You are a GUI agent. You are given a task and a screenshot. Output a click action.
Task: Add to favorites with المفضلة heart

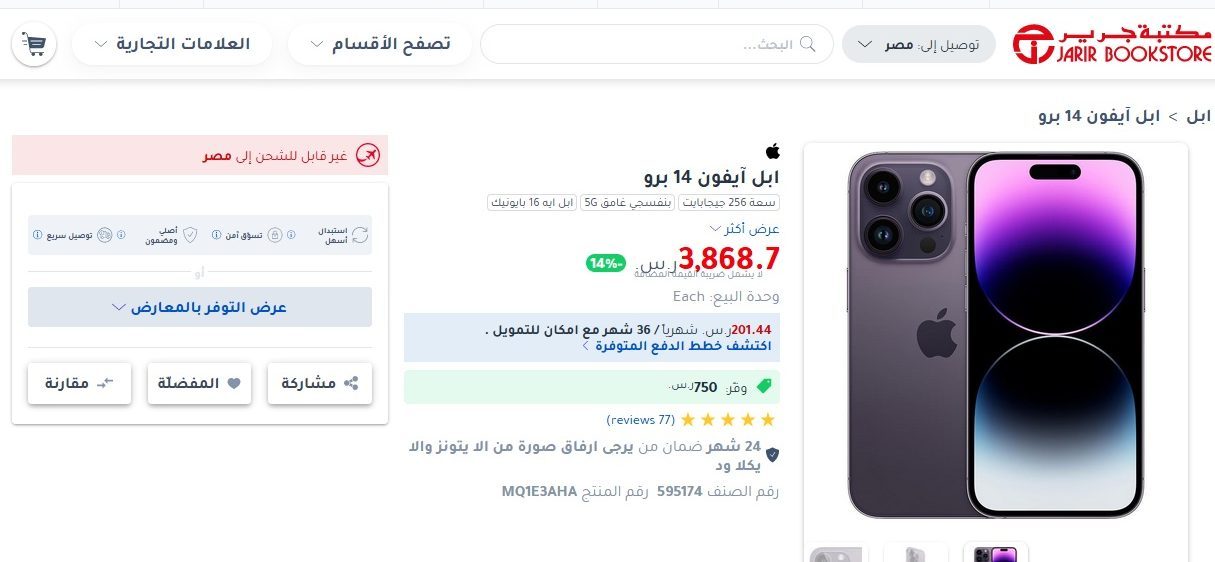[200, 384]
